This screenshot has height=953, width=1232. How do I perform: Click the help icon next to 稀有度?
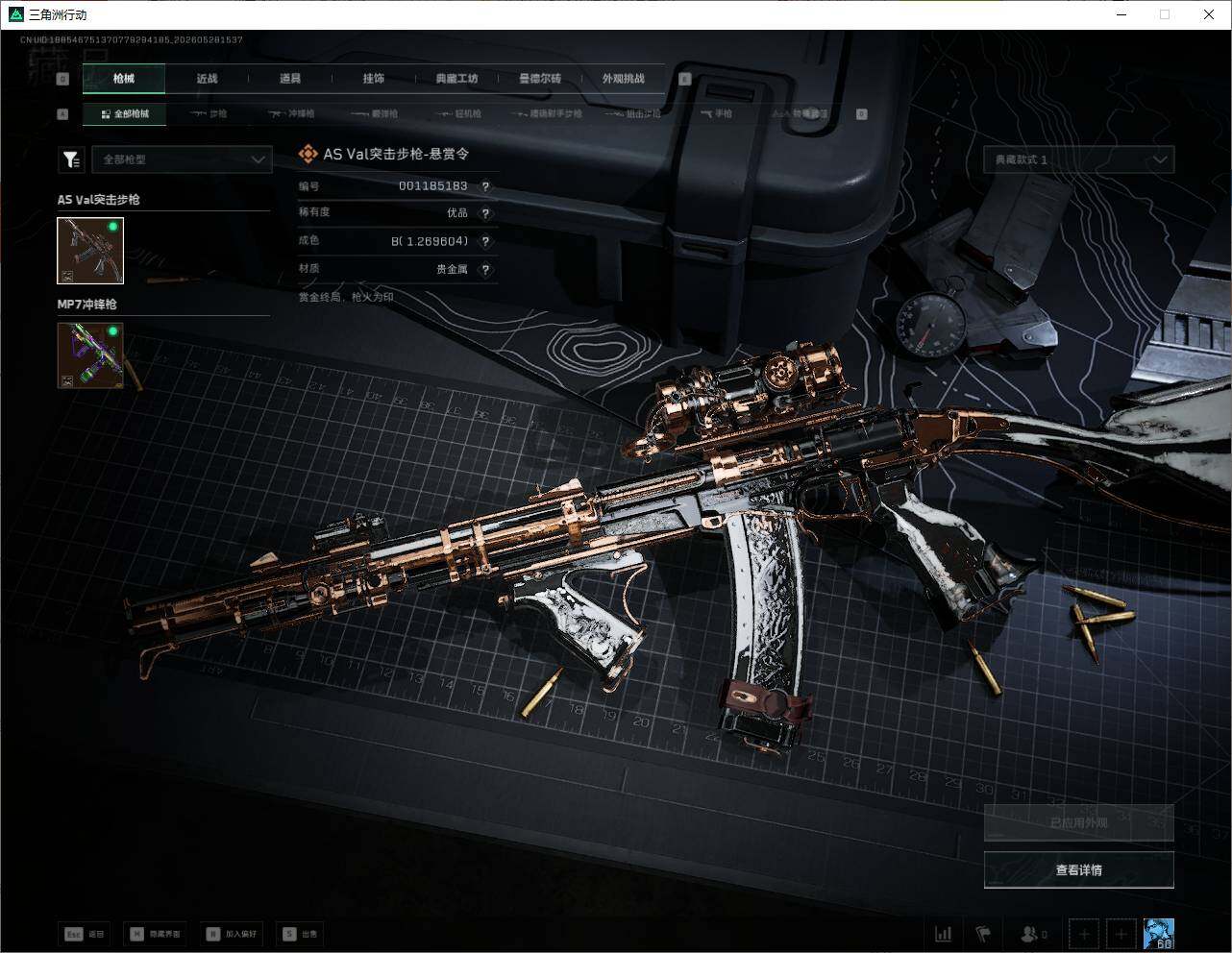pyautogui.click(x=485, y=213)
